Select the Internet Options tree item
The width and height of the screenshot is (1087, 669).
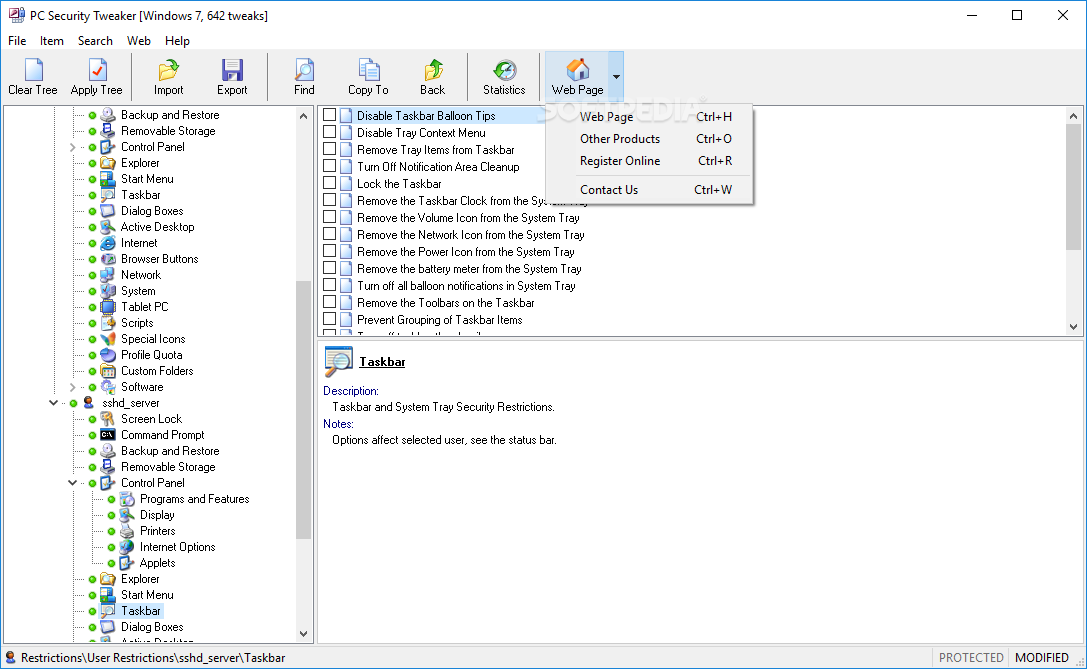coord(177,547)
